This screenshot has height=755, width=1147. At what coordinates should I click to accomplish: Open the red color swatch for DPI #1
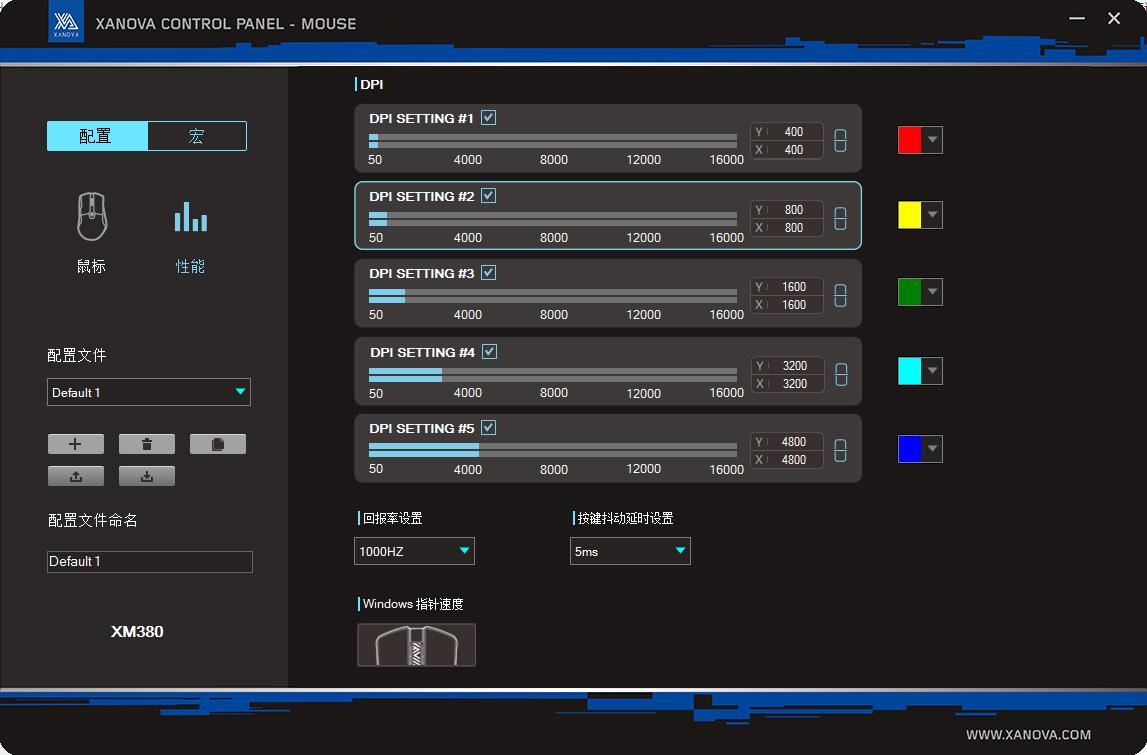[920, 140]
